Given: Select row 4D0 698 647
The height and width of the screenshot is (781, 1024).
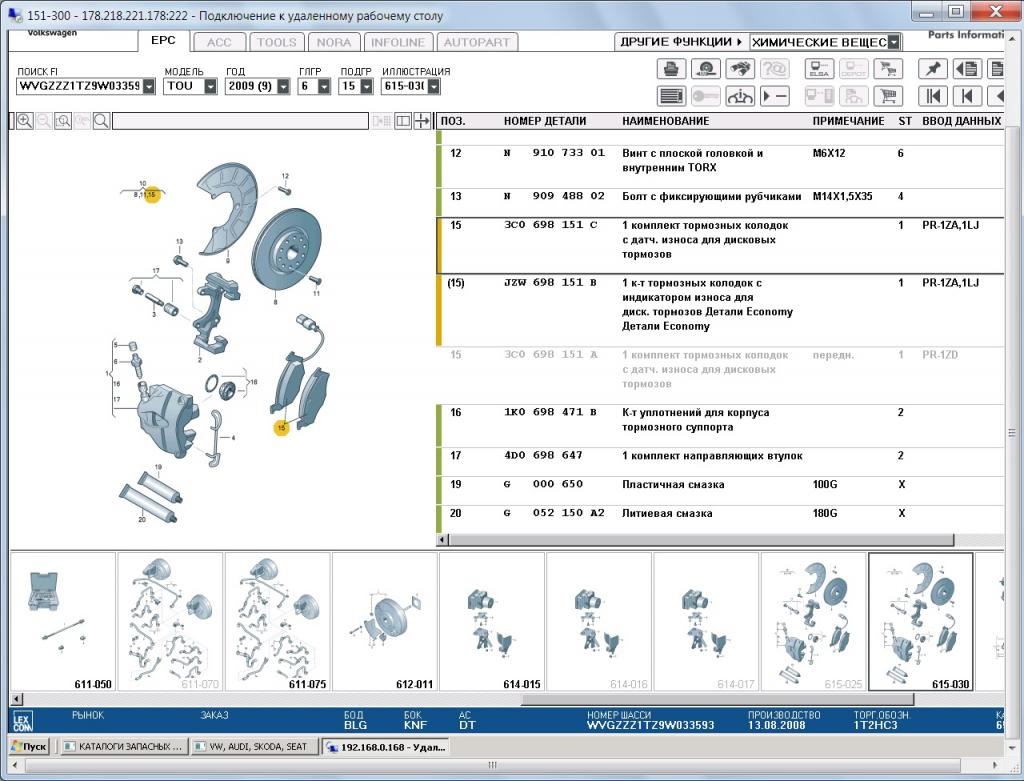Looking at the screenshot, I should pos(721,462).
